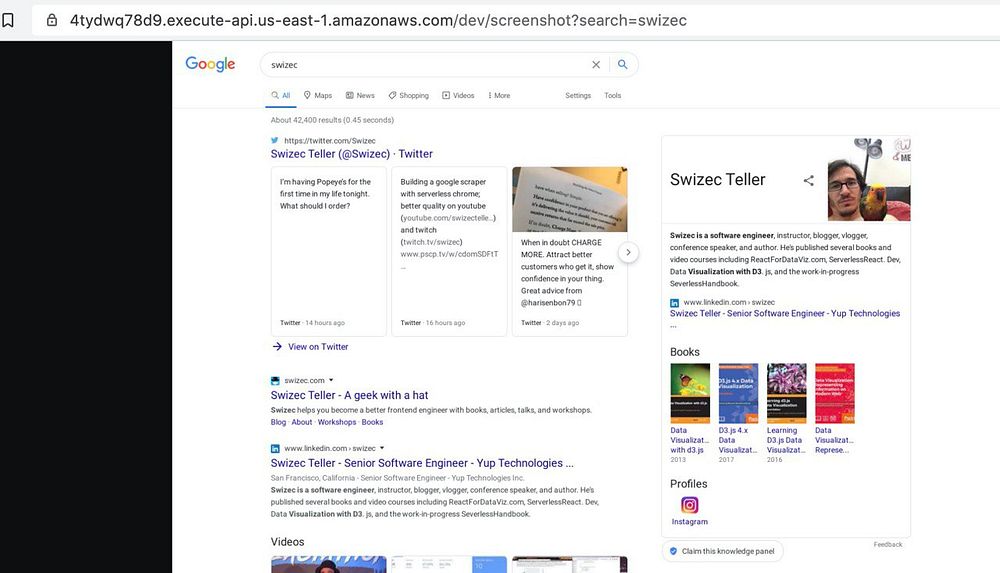Switch to the Videos tab

[x=459, y=96]
